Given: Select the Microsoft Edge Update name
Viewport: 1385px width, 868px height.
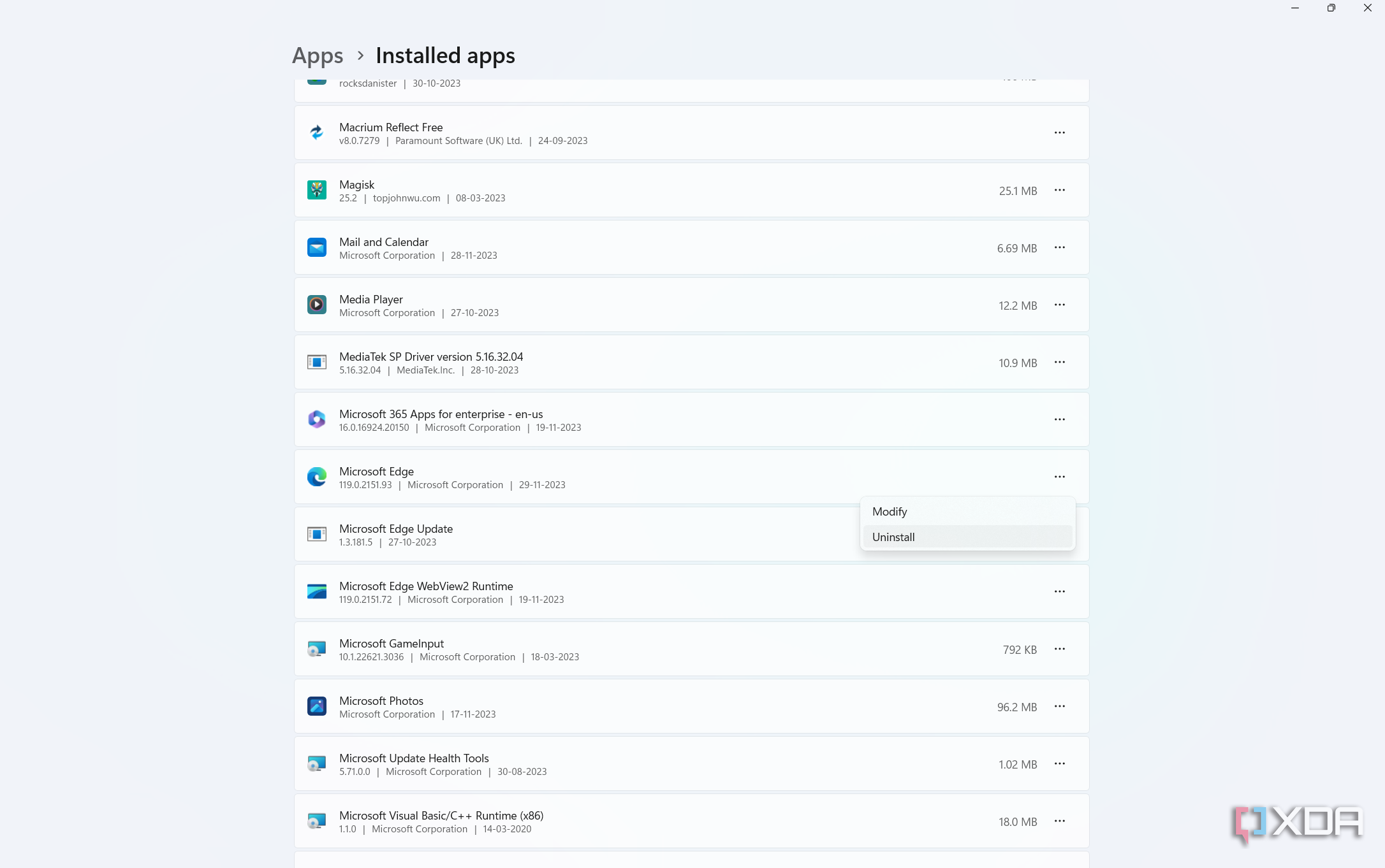Looking at the screenshot, I should coord(396,529).
